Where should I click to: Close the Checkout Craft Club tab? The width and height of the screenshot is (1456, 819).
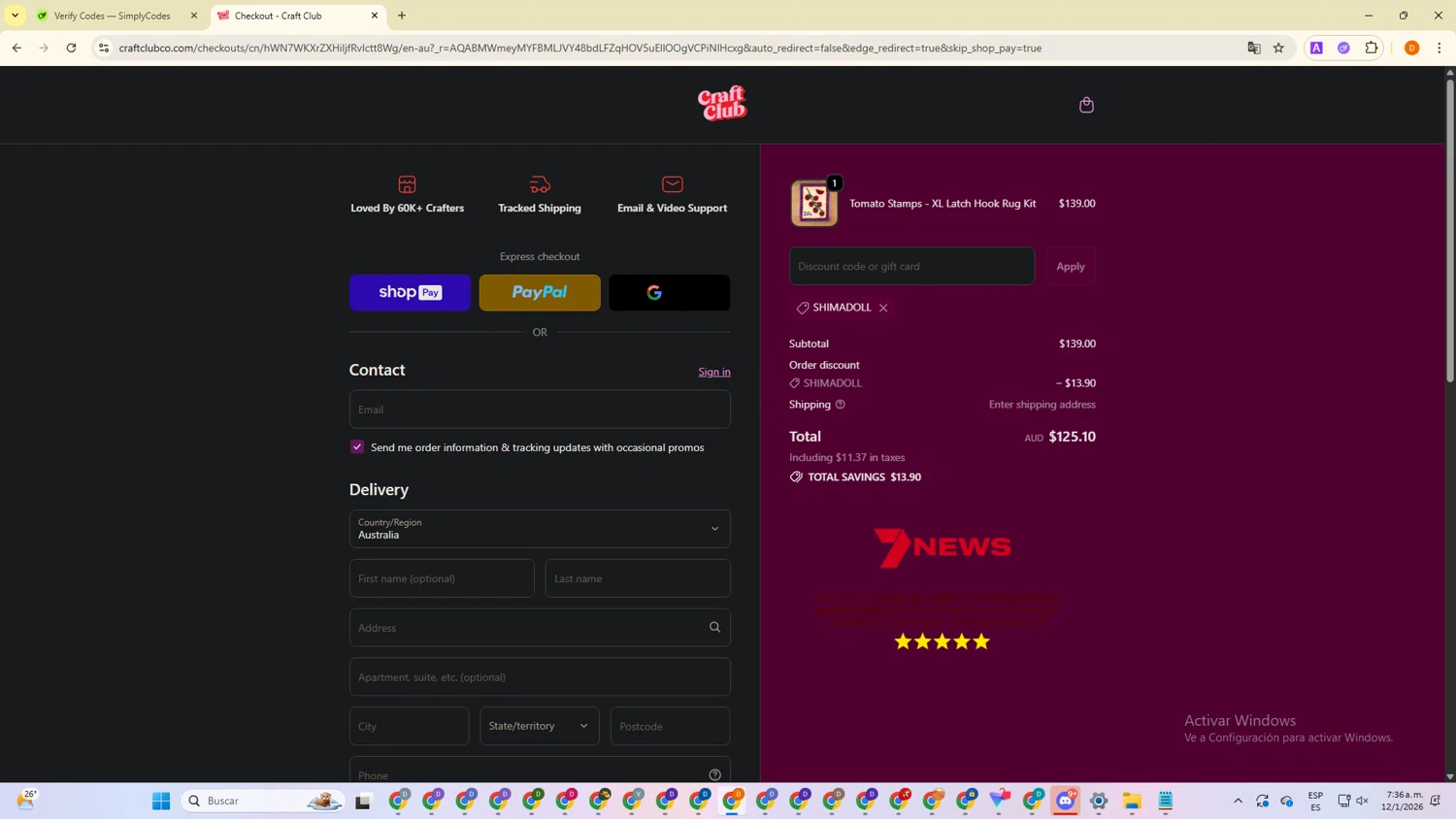375,16
